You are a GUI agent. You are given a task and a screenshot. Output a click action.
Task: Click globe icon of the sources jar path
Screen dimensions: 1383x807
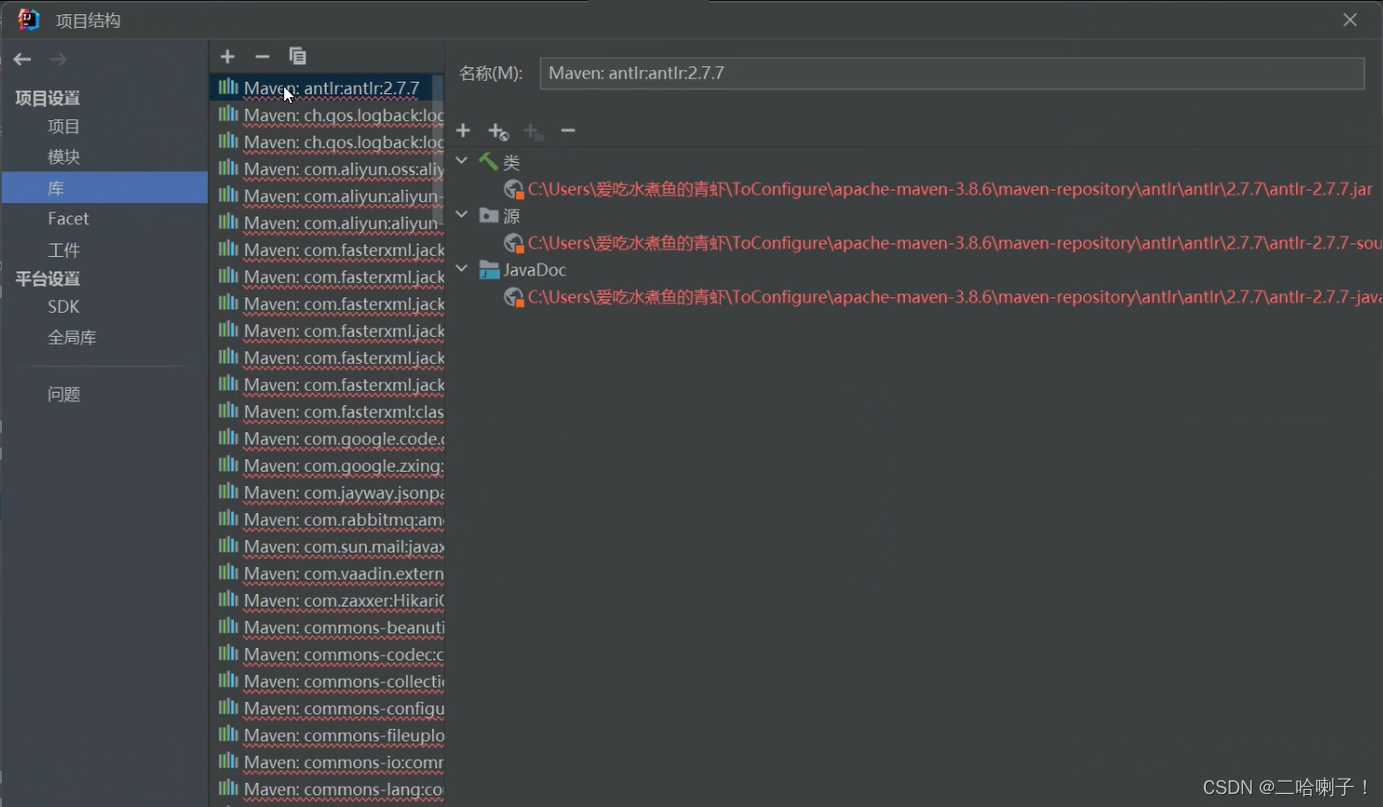(514, 243)
